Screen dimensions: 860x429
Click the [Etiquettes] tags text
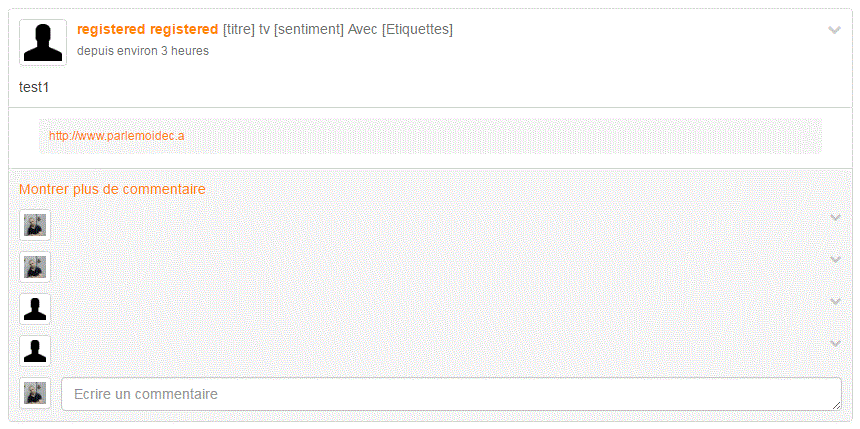[x=417, y=30]
